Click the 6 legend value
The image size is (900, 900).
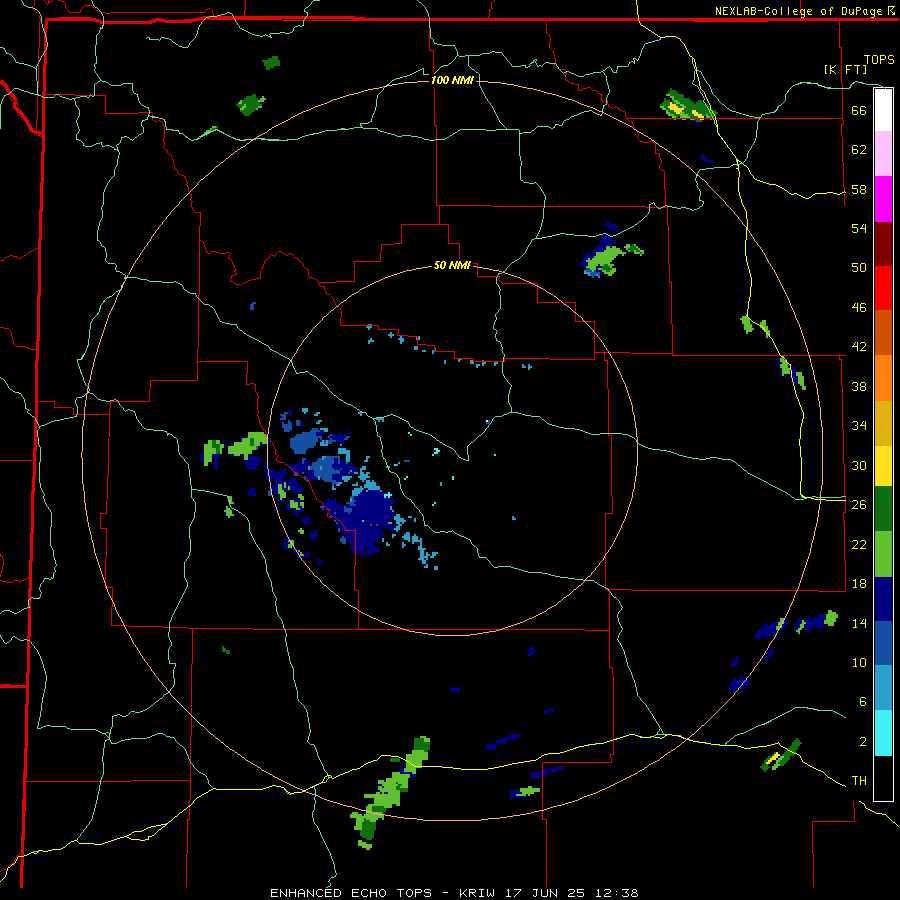[x=863, y=702]
